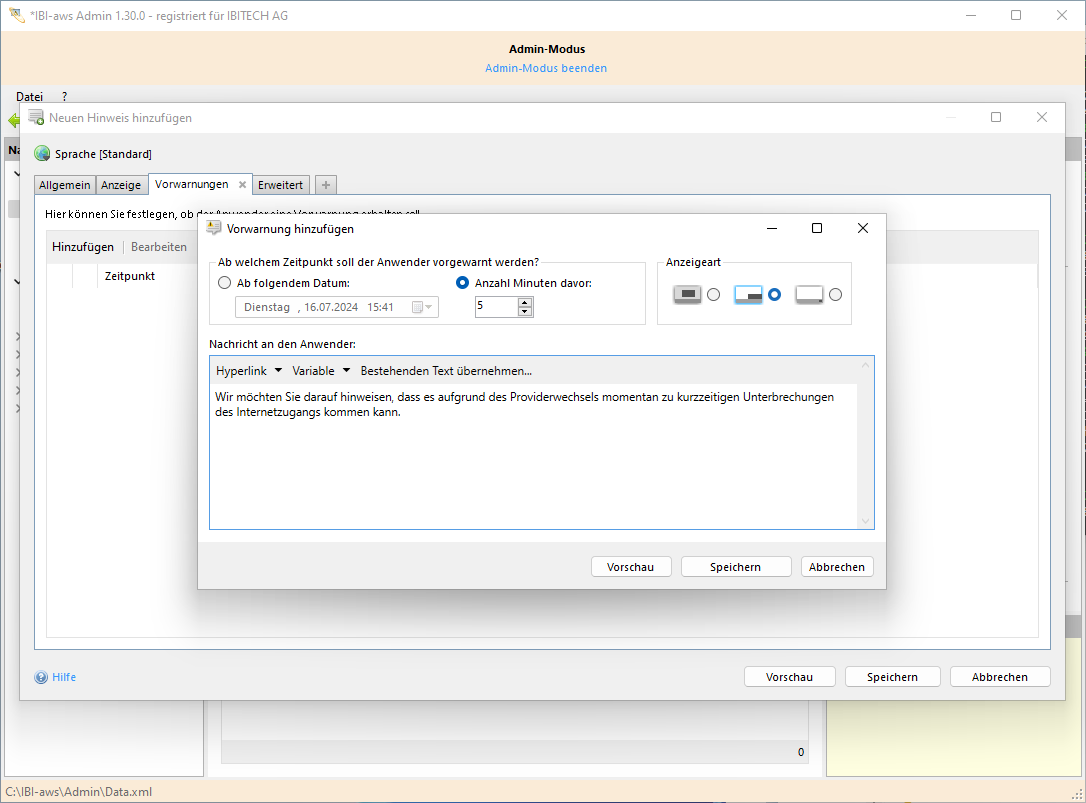
Task: Click Speichern in the Vorwarnung dialog
Action: (x=735, y=567)
